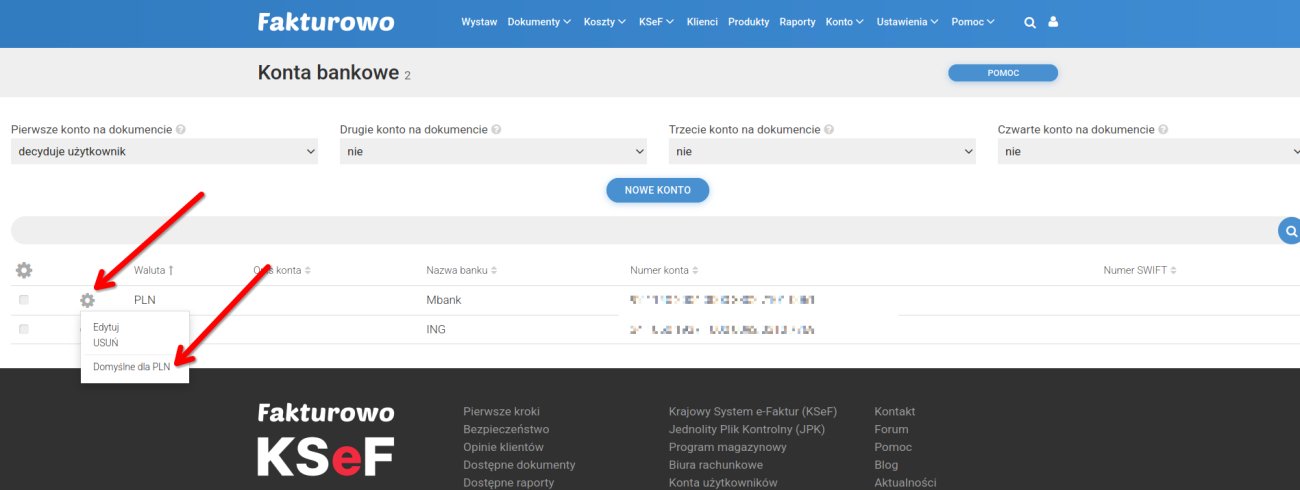
Task: Expand the Konto menu
Action: 844,22
